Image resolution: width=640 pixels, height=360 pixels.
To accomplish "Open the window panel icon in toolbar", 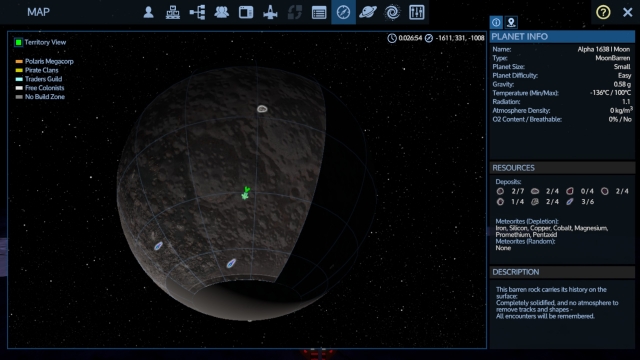I will click(x=246, y=12).
